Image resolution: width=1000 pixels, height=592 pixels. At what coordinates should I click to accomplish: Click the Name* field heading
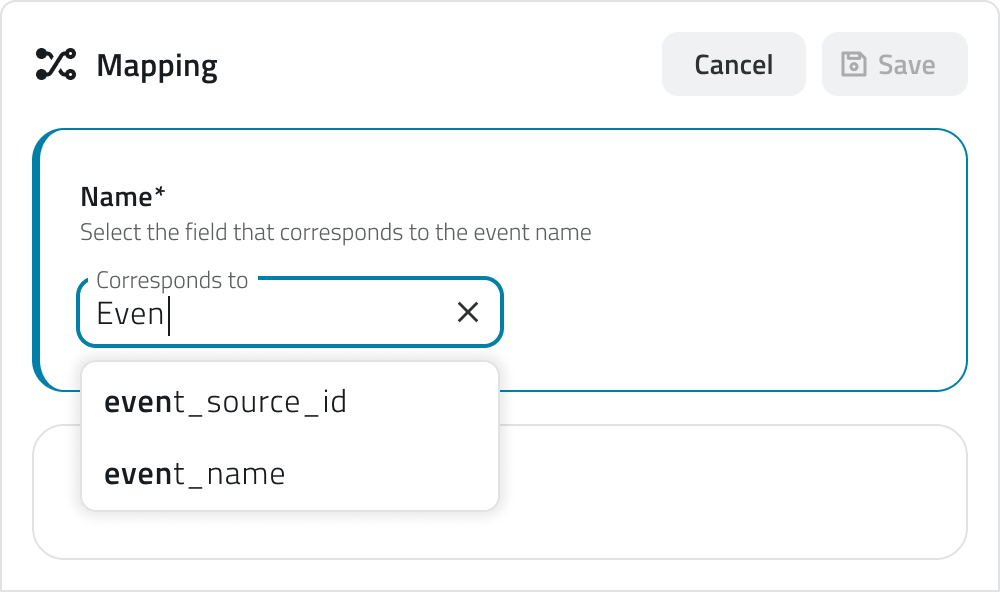point(116,197)
